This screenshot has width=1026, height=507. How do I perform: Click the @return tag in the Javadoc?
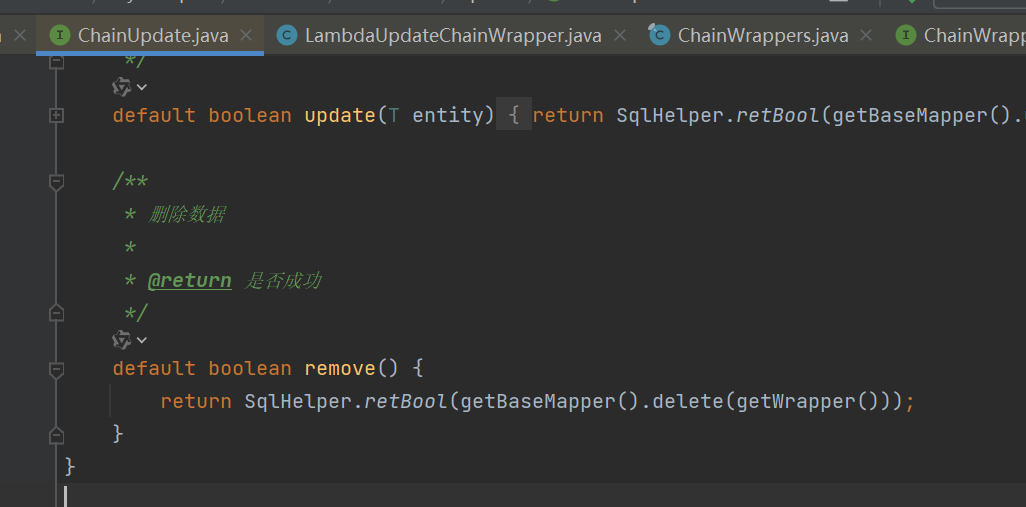click(x=189, y=281)
